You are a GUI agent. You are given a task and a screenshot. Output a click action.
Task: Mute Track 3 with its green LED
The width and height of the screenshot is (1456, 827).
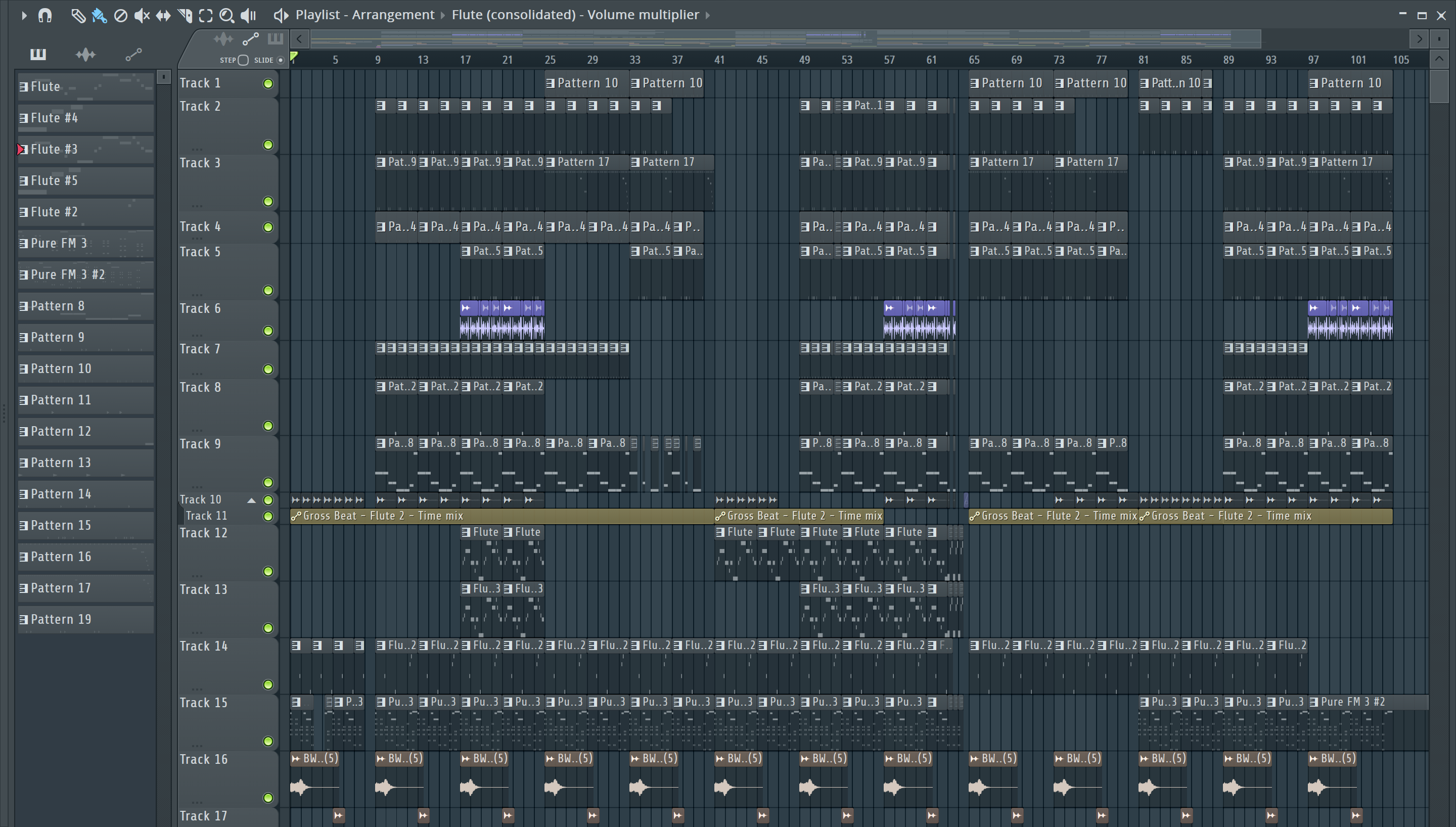(268, 202)
